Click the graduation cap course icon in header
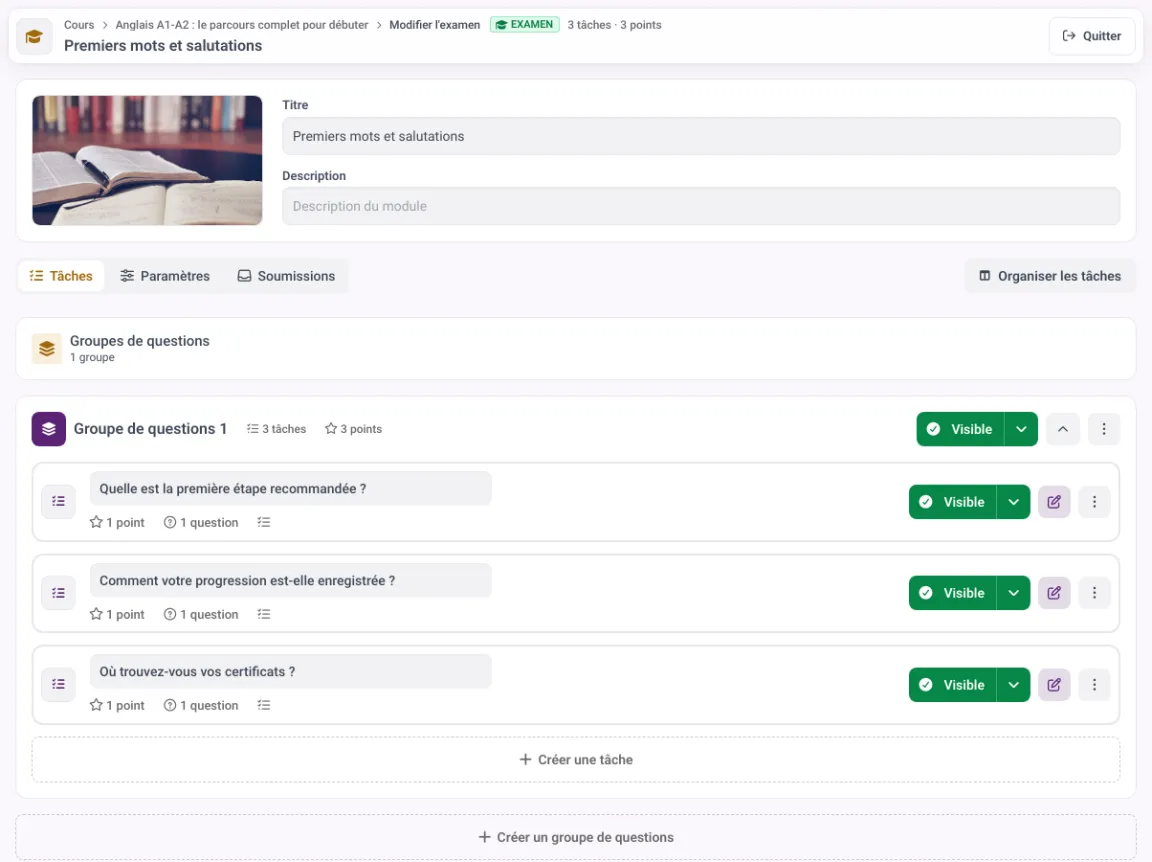The width and height of the screenshot is (1152, 862). 34,36
